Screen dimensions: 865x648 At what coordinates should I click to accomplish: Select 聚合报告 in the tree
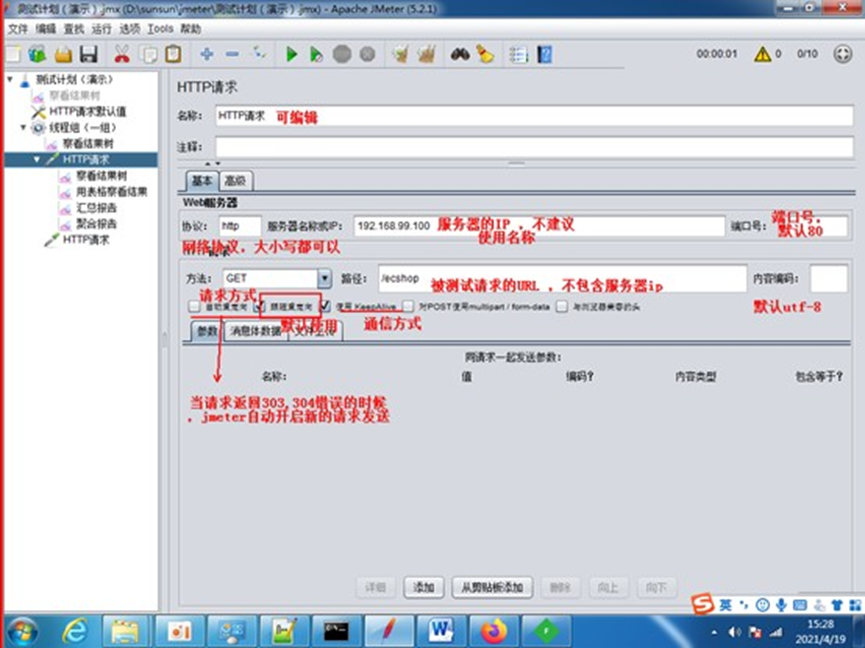point(96,224)
